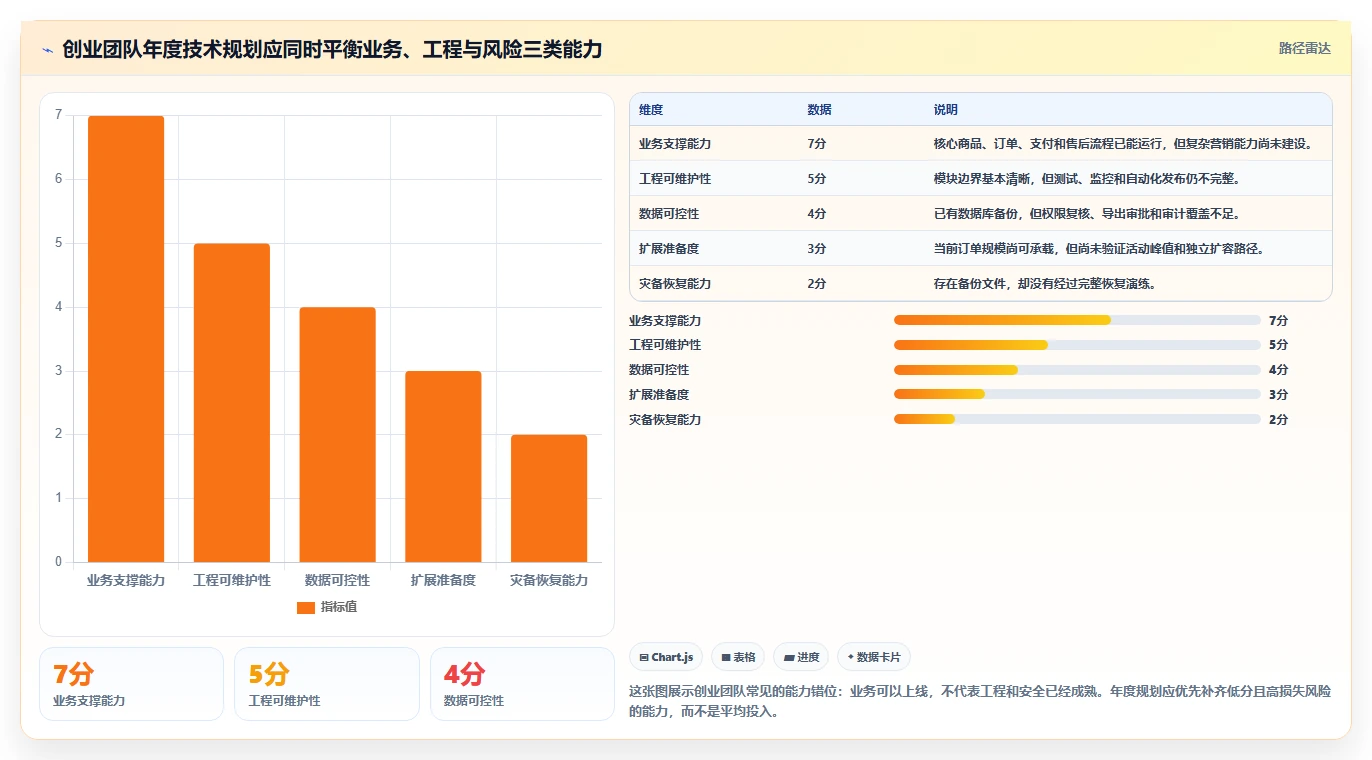Click the 业务支撑能力 bar in the chart
Viewport: 1372px width, 760px height.
[x=126, y=339]
